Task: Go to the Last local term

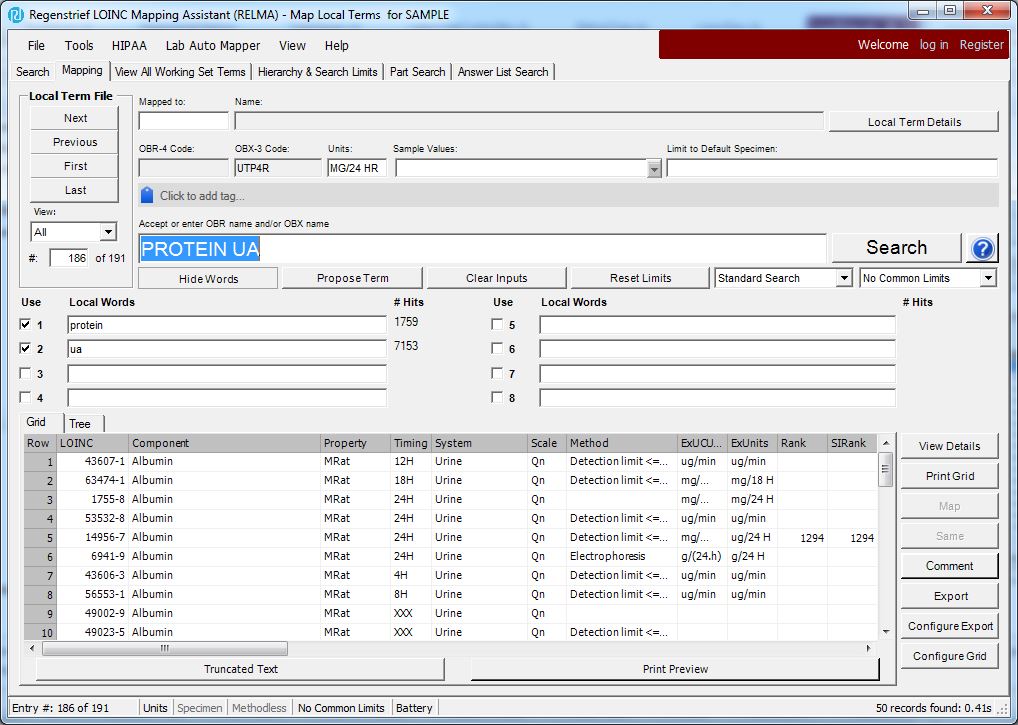Action: (x=75, y=190)
